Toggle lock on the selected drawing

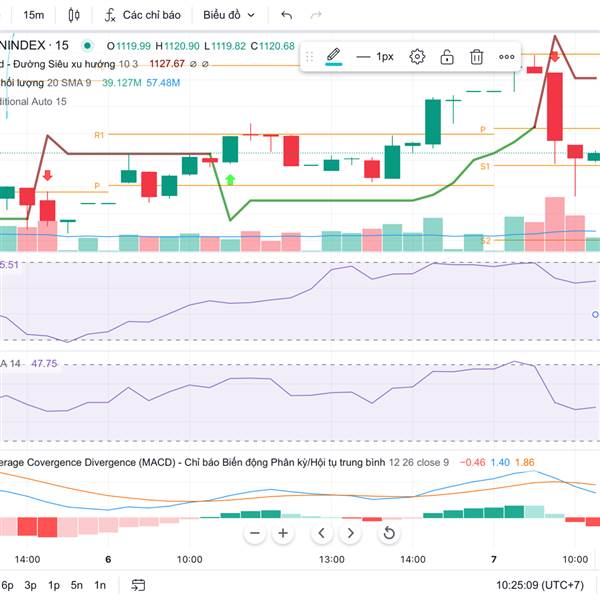point(447,57)
